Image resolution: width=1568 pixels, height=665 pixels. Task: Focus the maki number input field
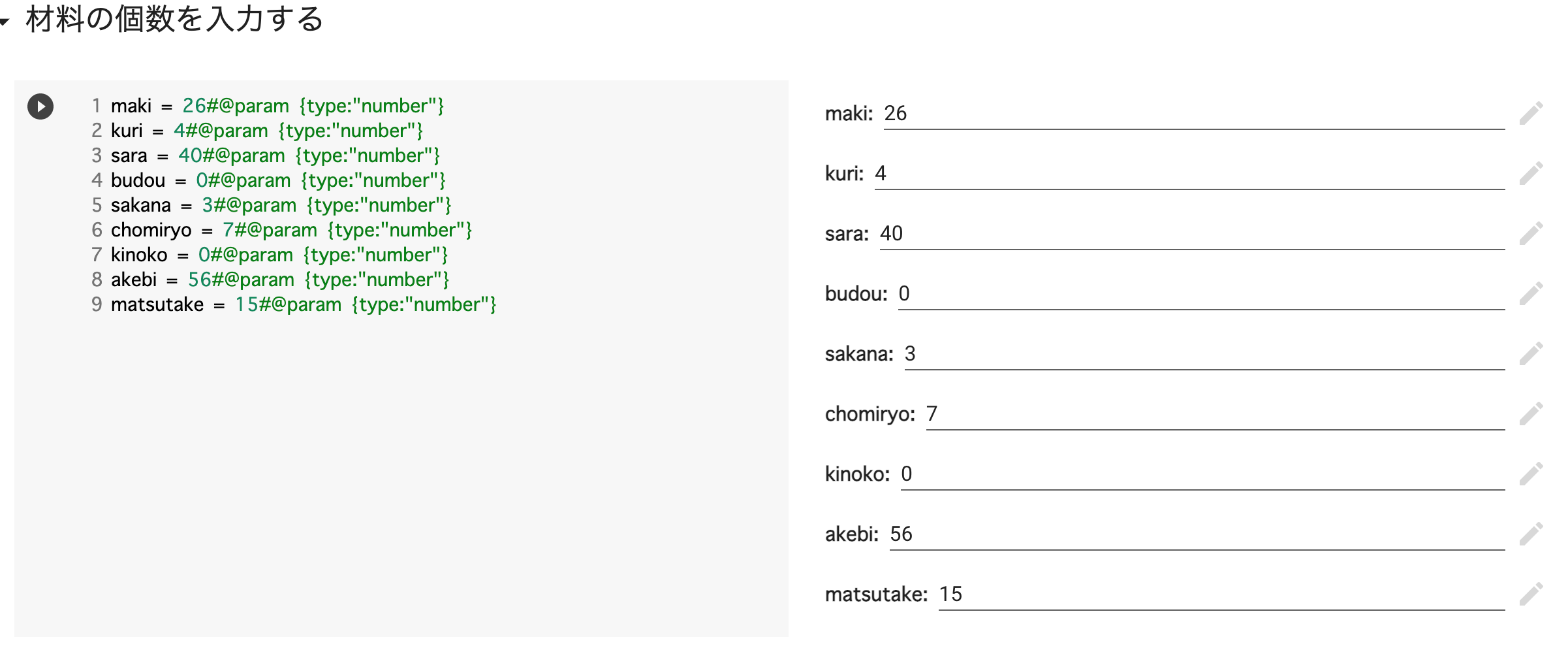(x=1194, y=114)
